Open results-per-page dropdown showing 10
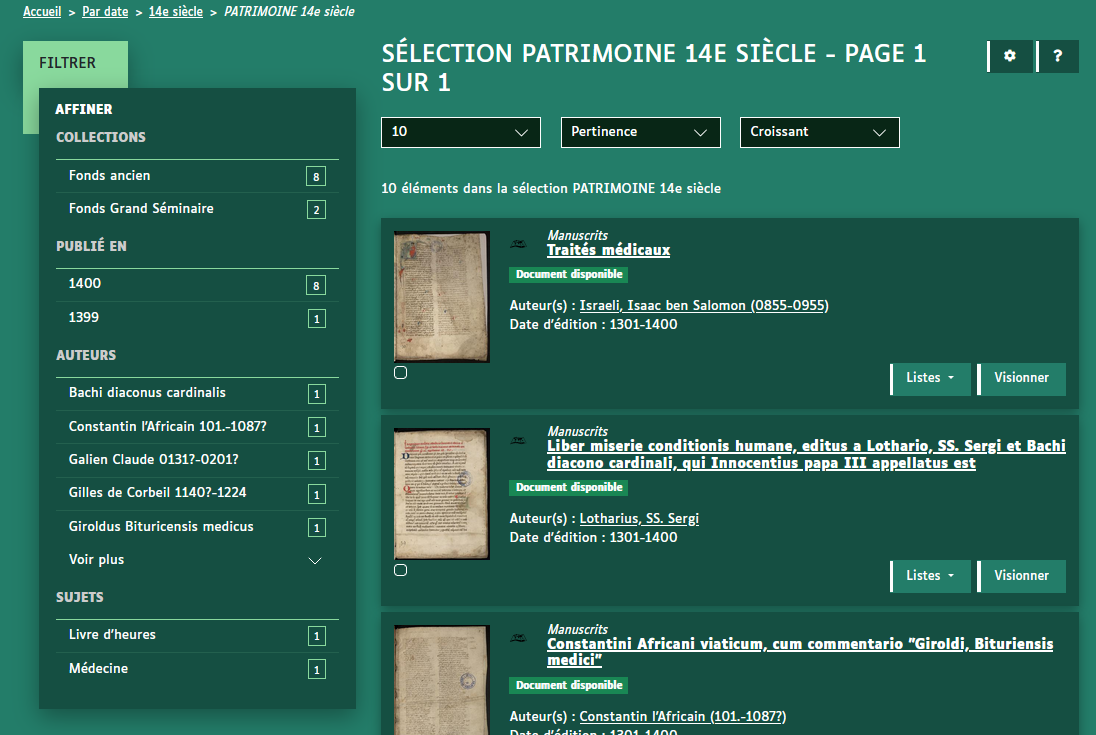 (460, 132)
